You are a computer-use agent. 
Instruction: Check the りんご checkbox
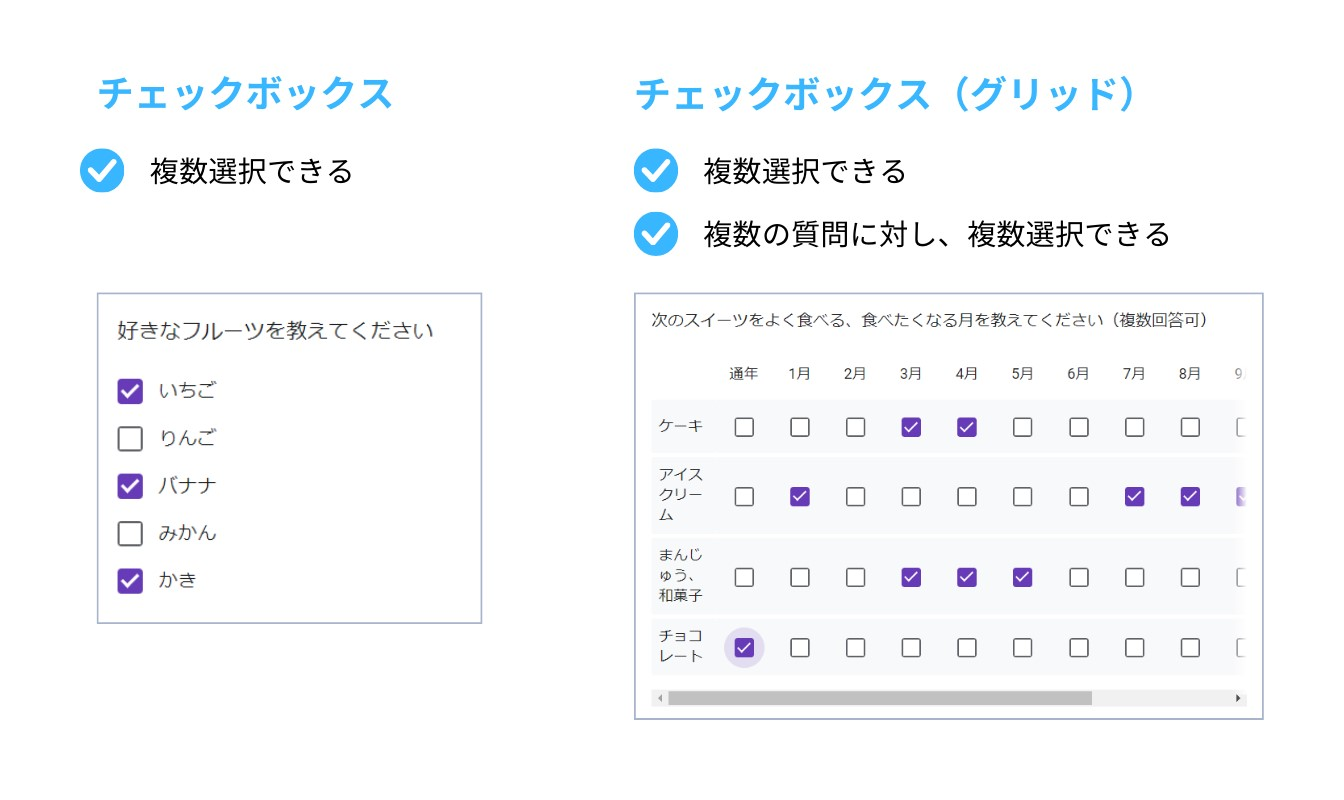click(x=130, y=438)
